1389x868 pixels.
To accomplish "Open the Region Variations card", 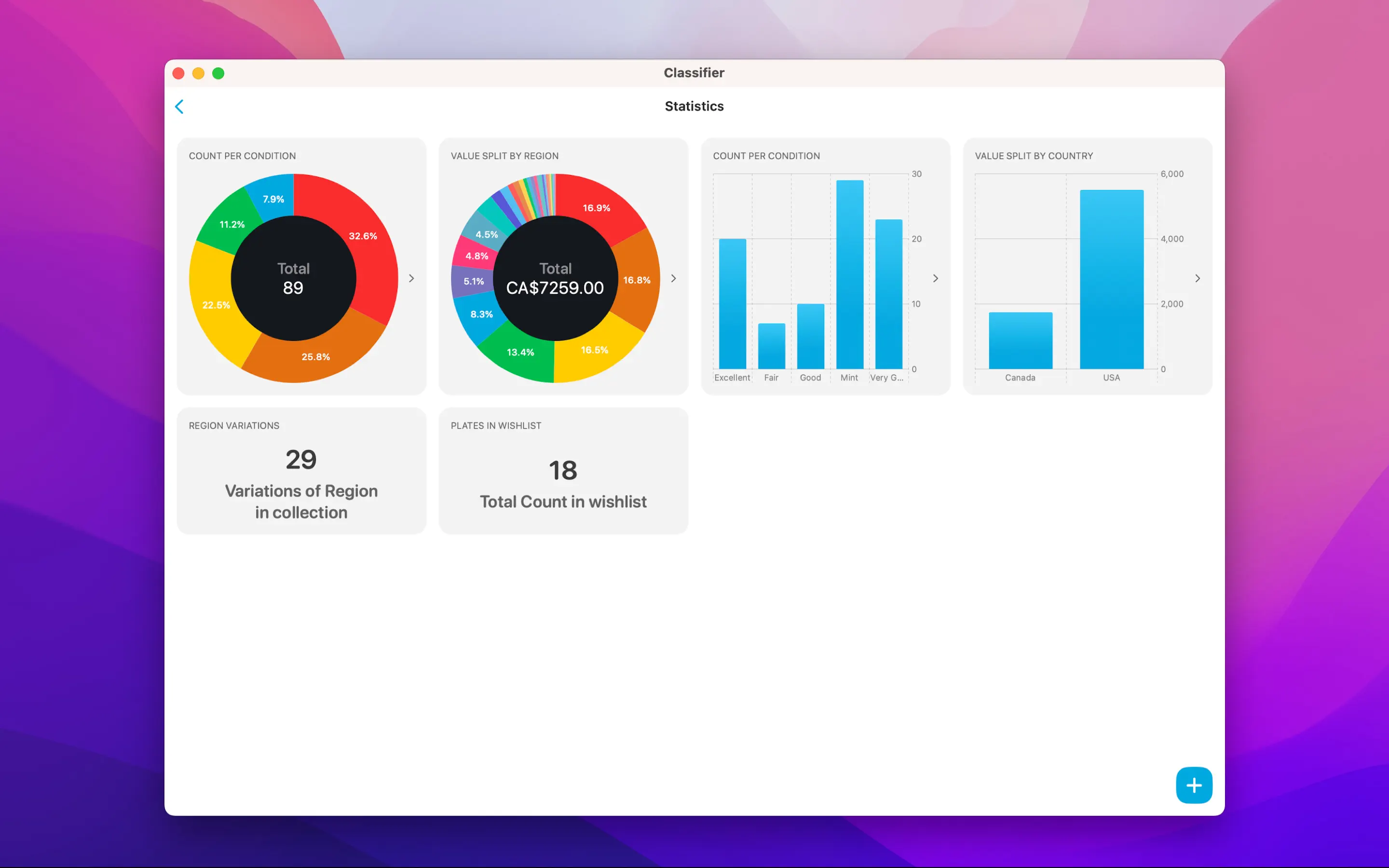I will 301,471.
